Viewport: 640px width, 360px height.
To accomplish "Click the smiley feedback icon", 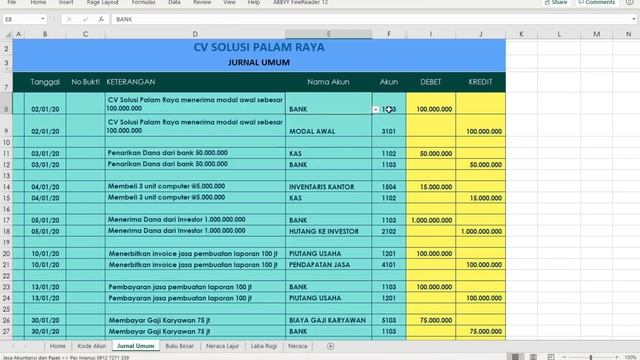I will pos(629,2).
